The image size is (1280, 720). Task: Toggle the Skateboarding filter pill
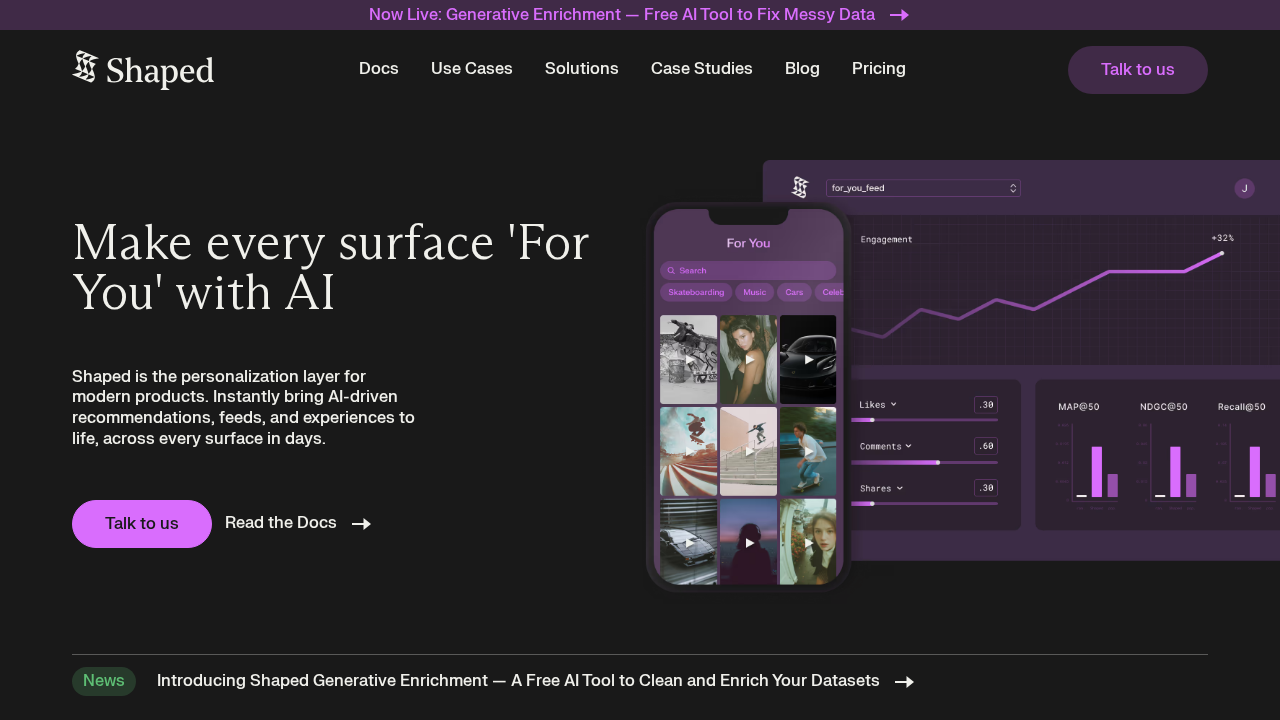coord(696,292)
